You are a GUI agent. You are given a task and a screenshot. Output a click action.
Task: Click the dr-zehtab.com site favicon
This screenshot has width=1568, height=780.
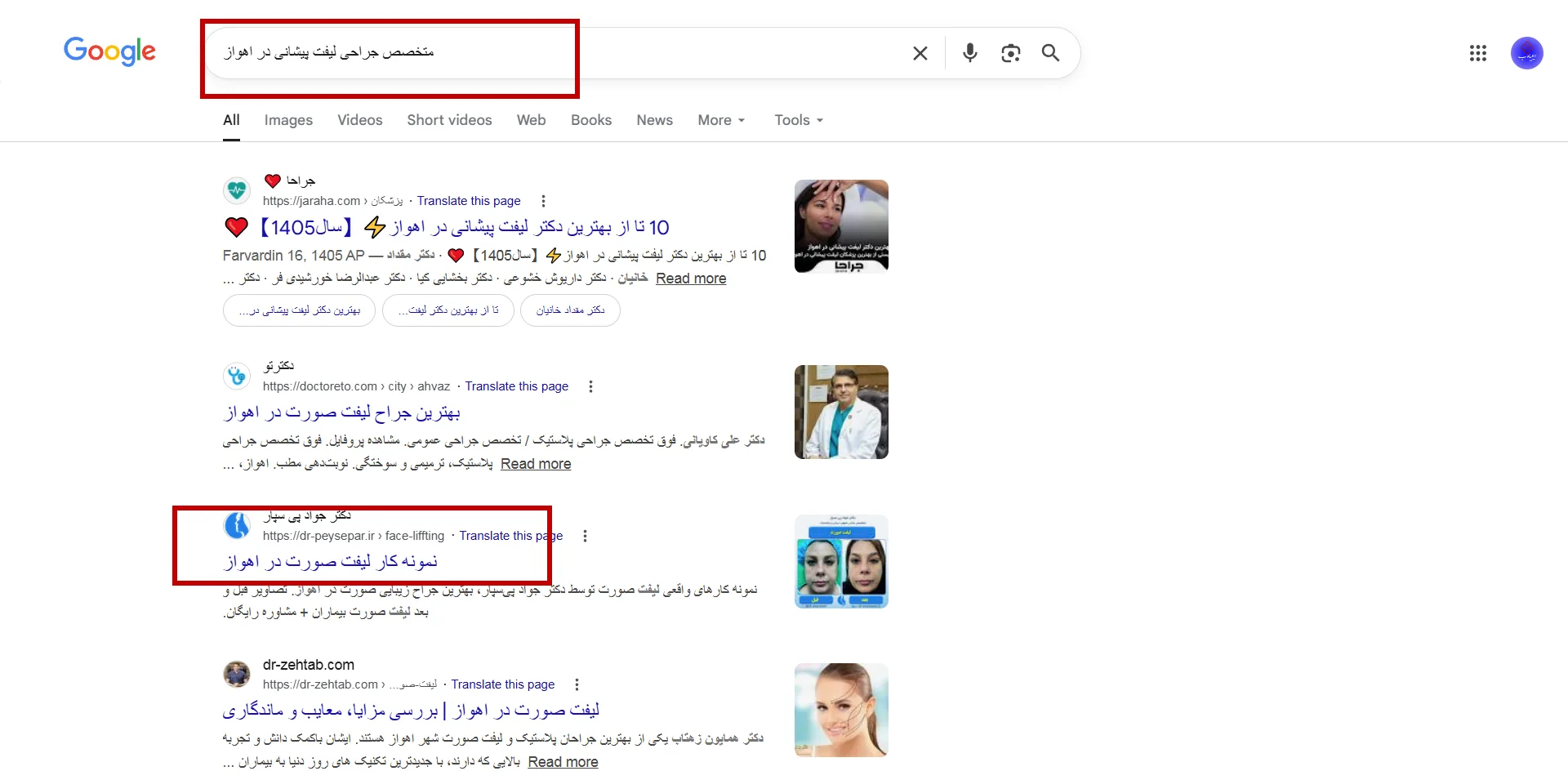tap(237, 674)
